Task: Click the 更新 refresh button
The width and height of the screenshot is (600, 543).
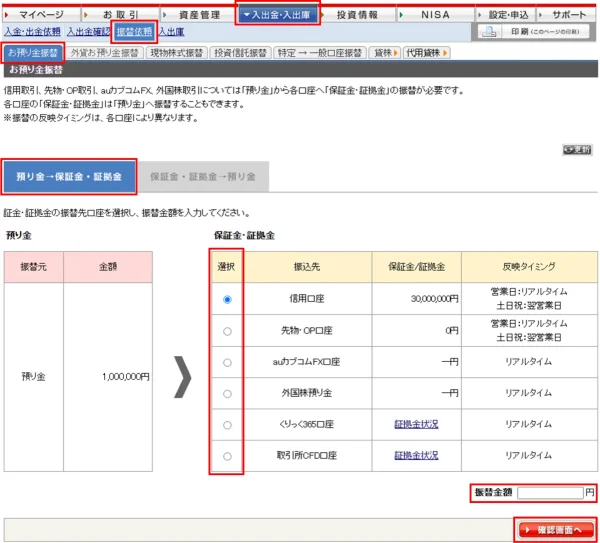Action: click(x=577, y=150)
